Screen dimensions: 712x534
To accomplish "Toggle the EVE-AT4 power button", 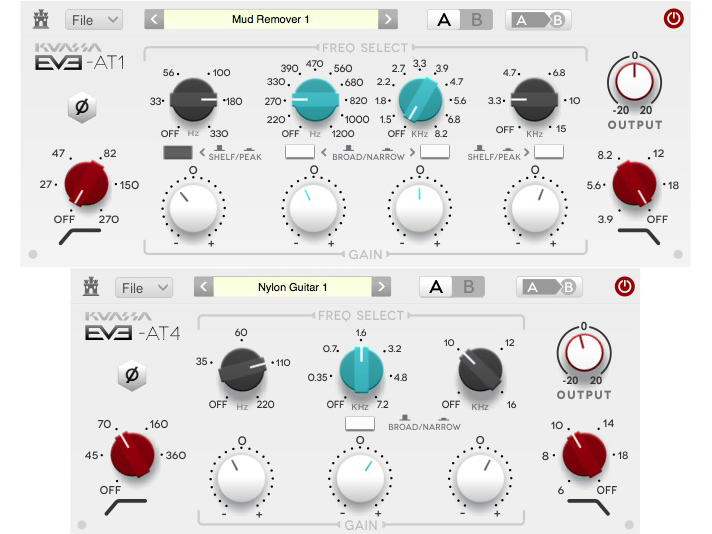I will (624, 287).
